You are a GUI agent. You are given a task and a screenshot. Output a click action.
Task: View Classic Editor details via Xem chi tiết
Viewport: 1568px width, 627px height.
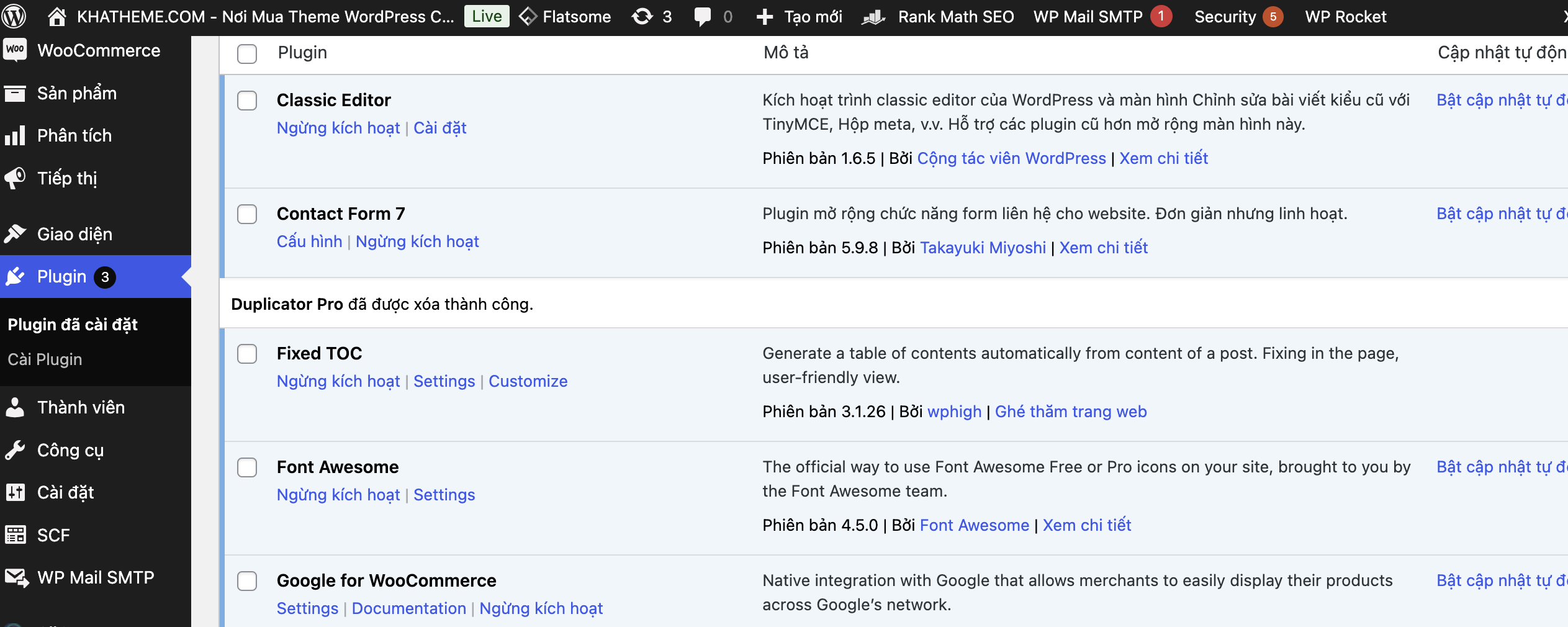(1164, 158)
